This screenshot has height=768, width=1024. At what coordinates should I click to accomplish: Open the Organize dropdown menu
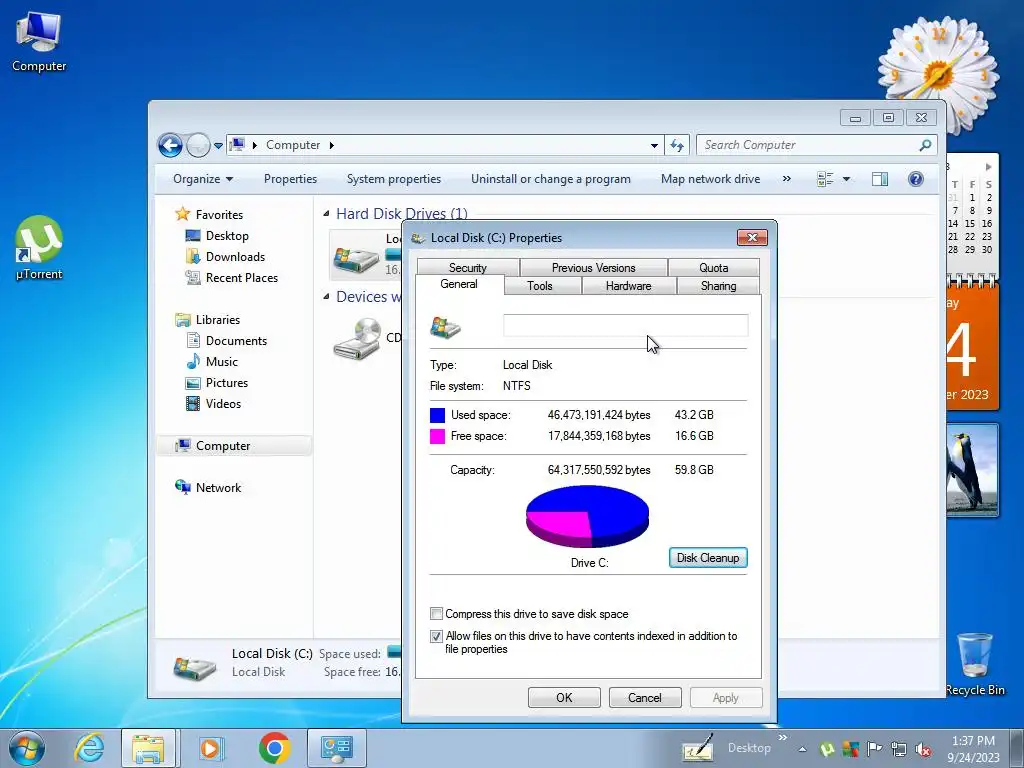tap(203, 179)
